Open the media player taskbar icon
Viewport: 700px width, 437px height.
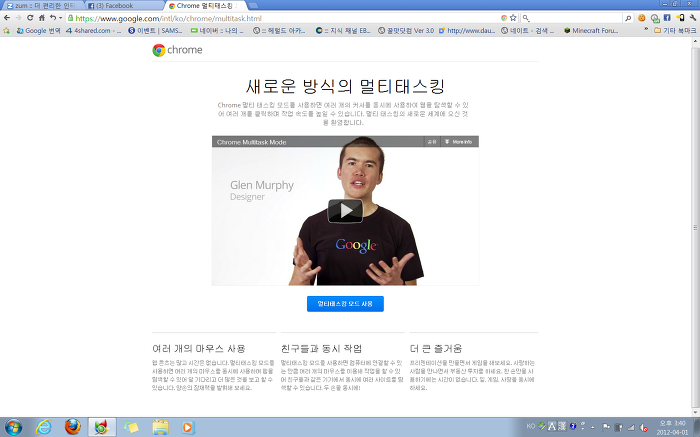tap(188, 427)
